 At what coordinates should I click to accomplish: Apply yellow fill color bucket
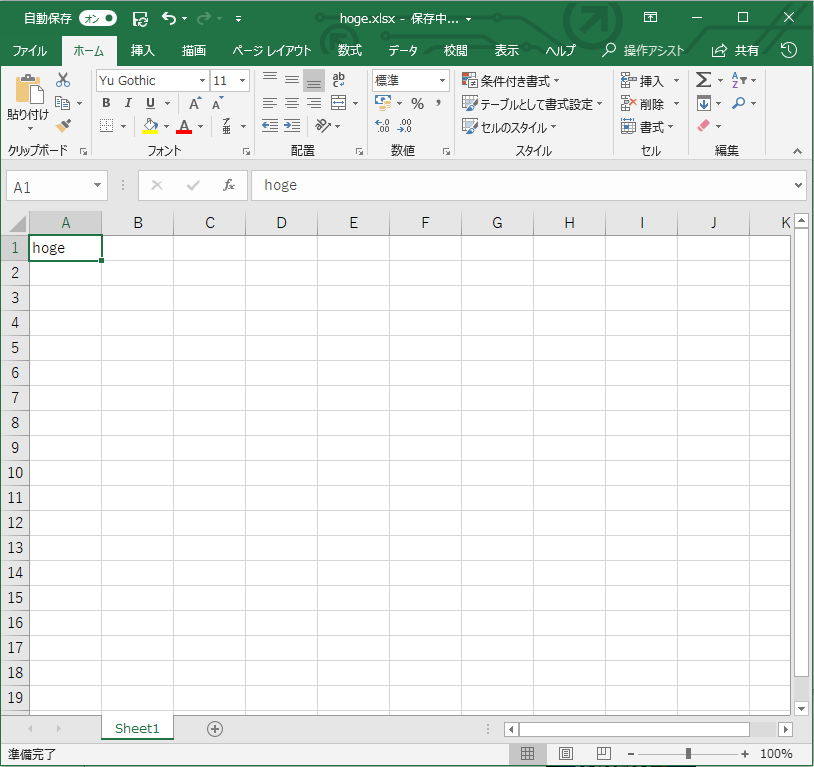click(x=150, y=126)
